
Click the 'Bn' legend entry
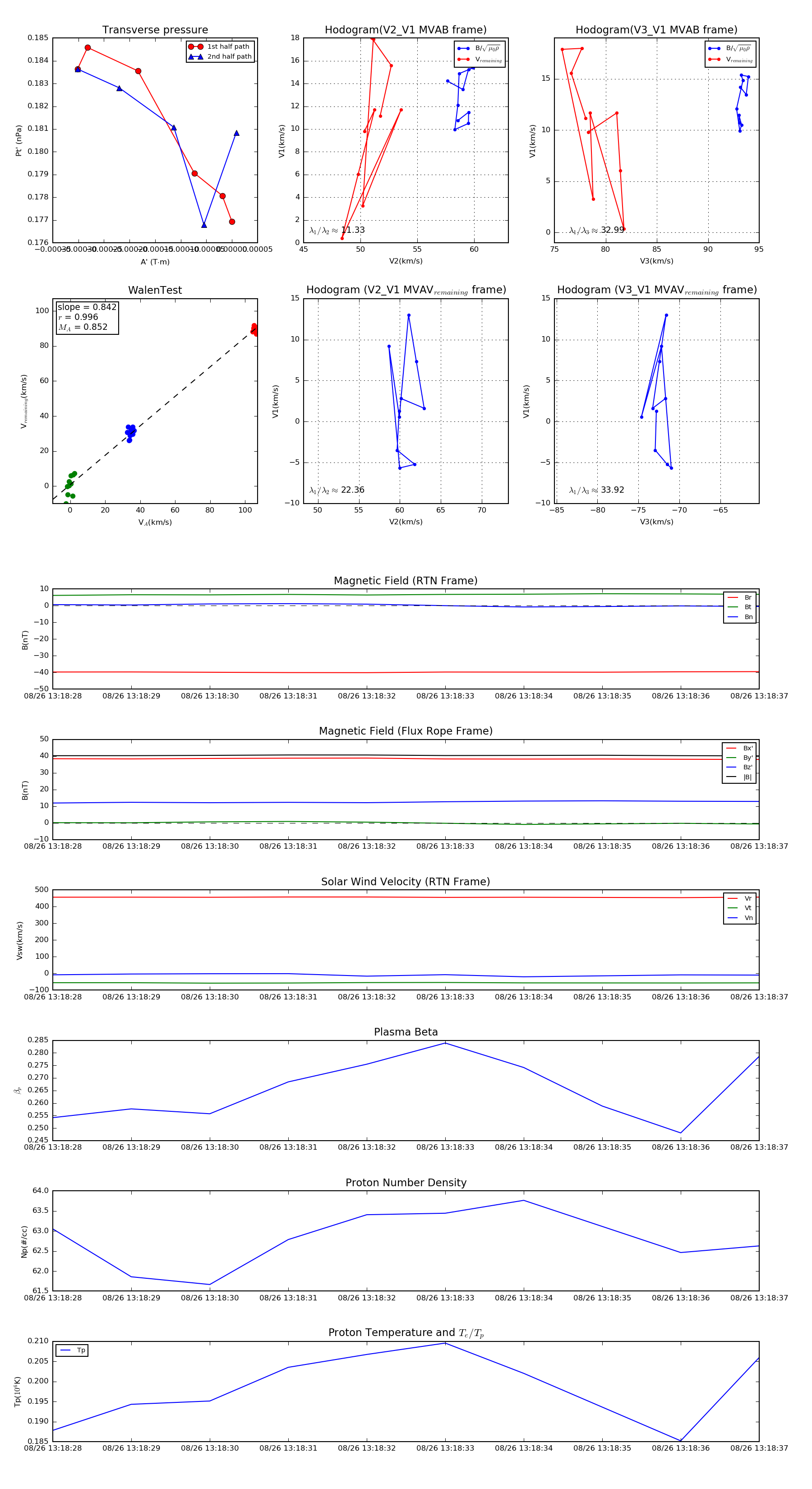tap(740, 617)
